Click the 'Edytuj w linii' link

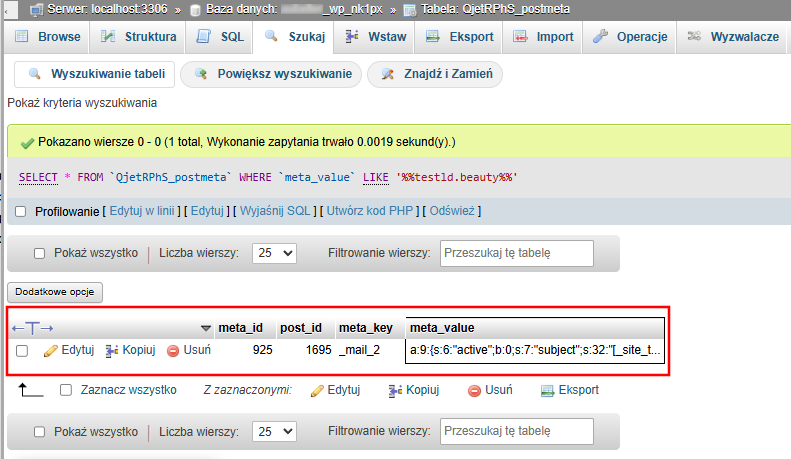[x=142, y=211]
